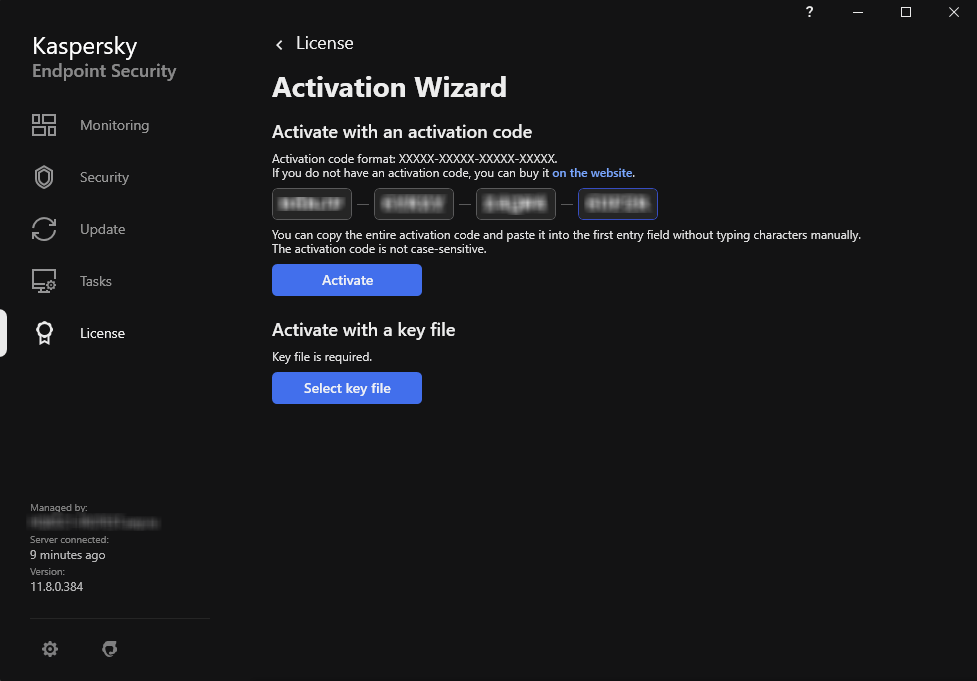977x681 pixels.
Task: Focus the second activation code field
Action: tap(414, 204)
